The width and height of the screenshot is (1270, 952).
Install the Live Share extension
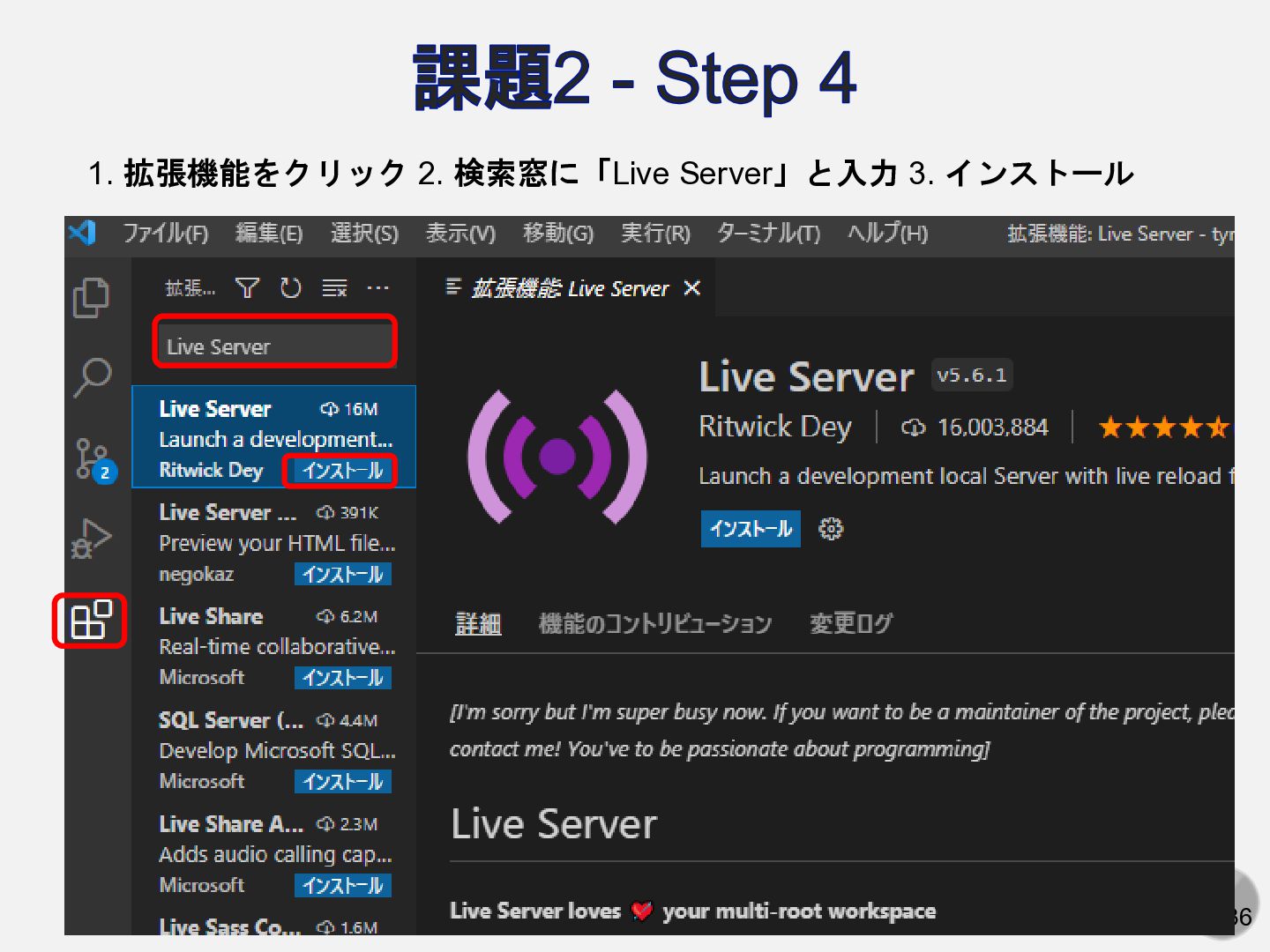tap(342, 678)
